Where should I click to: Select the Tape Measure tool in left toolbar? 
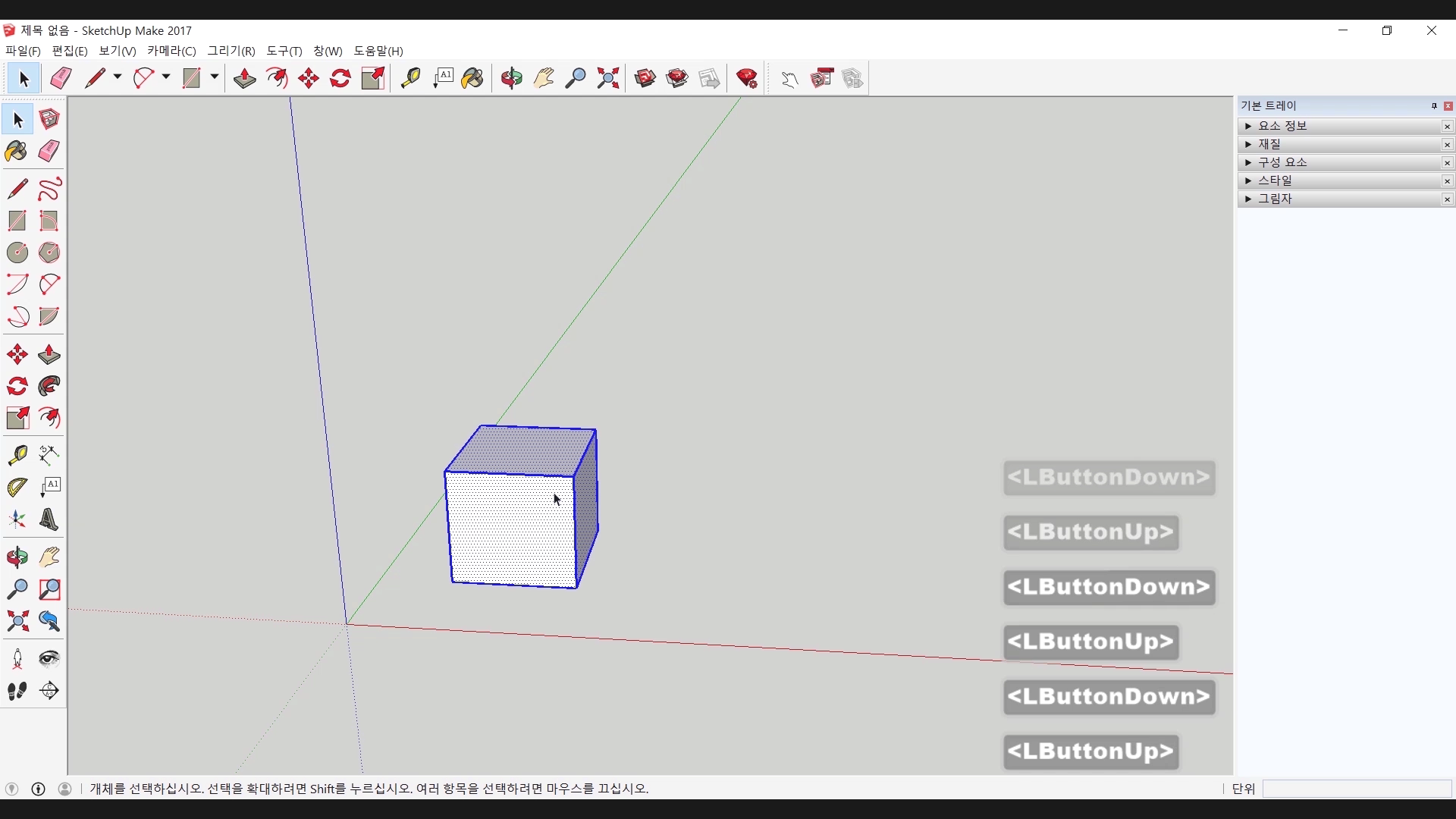[x=17, y=454]
